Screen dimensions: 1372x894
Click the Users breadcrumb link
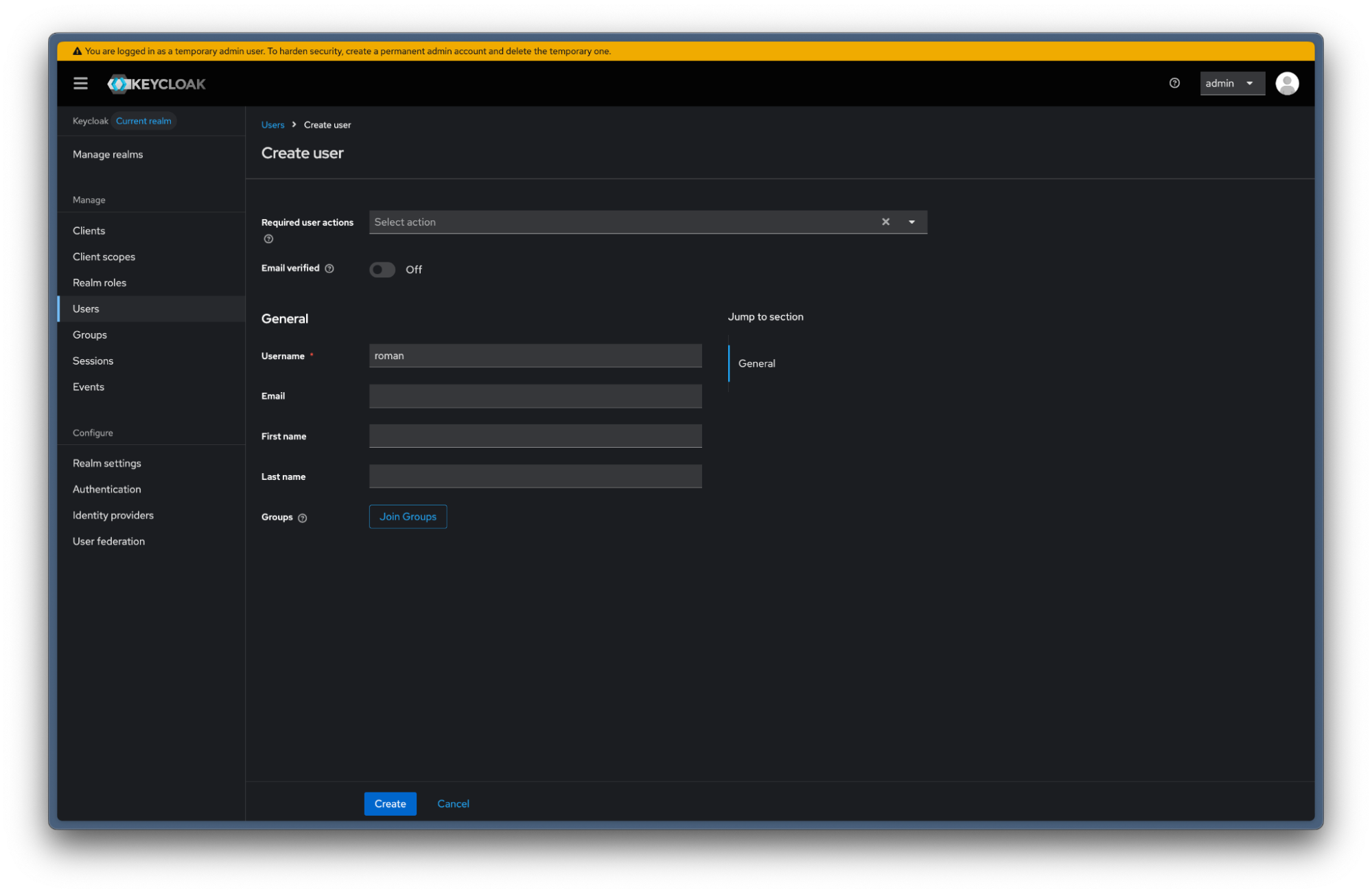[x=272, y=125]
